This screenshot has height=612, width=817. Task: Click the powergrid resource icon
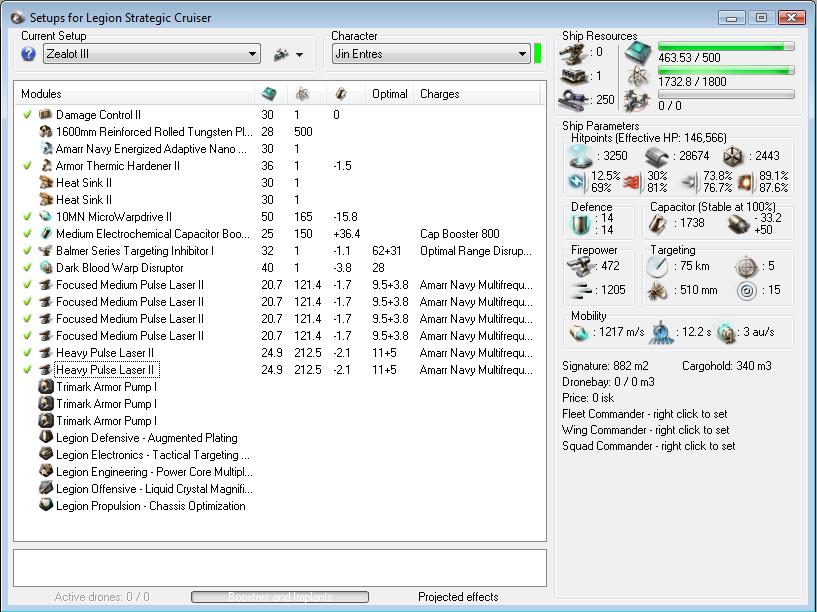637,76
